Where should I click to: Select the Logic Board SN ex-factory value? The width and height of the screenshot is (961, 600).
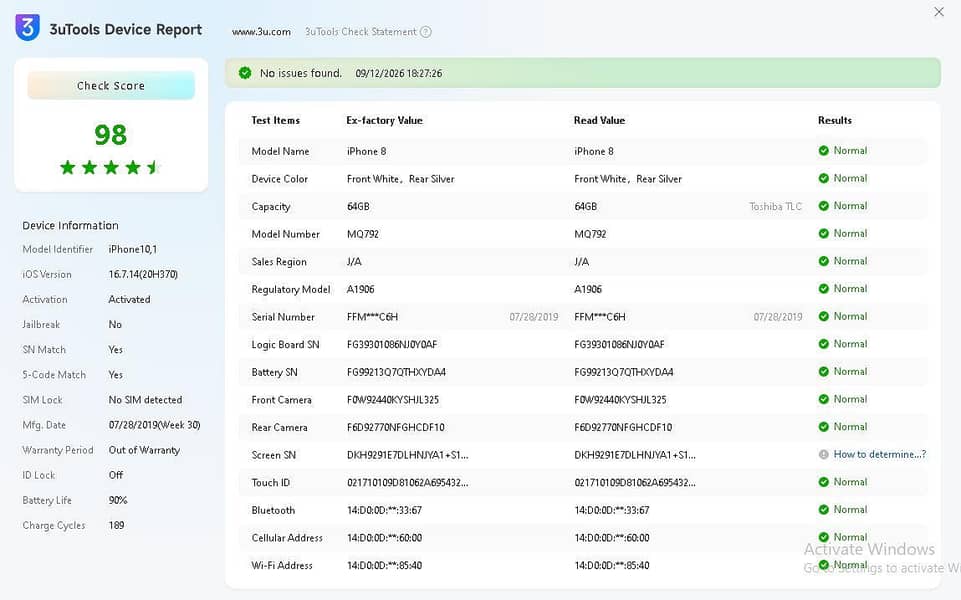coord(392,344)
